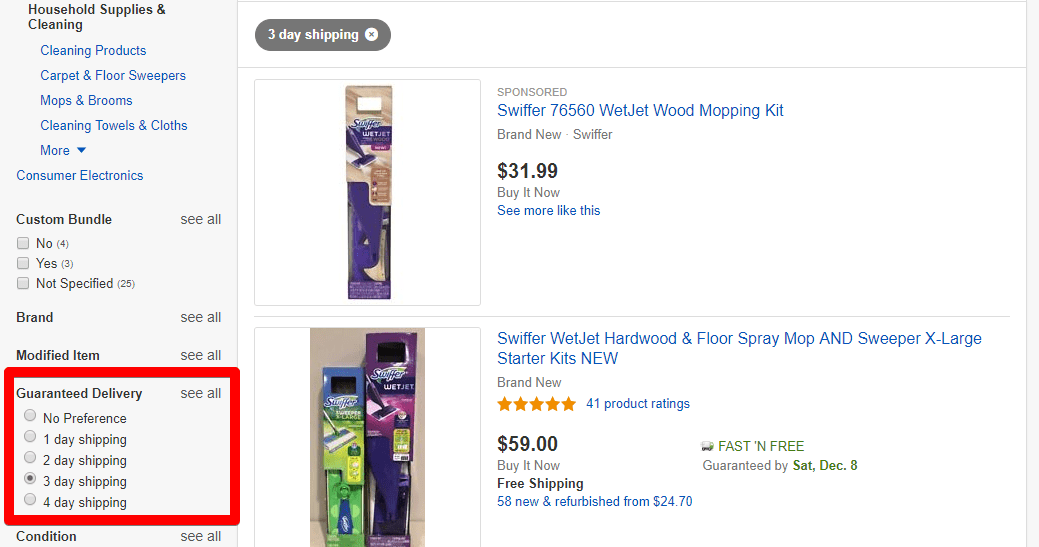Image resolution: width=1039 pixels, height=547 pixels.
Task: Tick the Not Specified checkbox
Action: [23, 283]
